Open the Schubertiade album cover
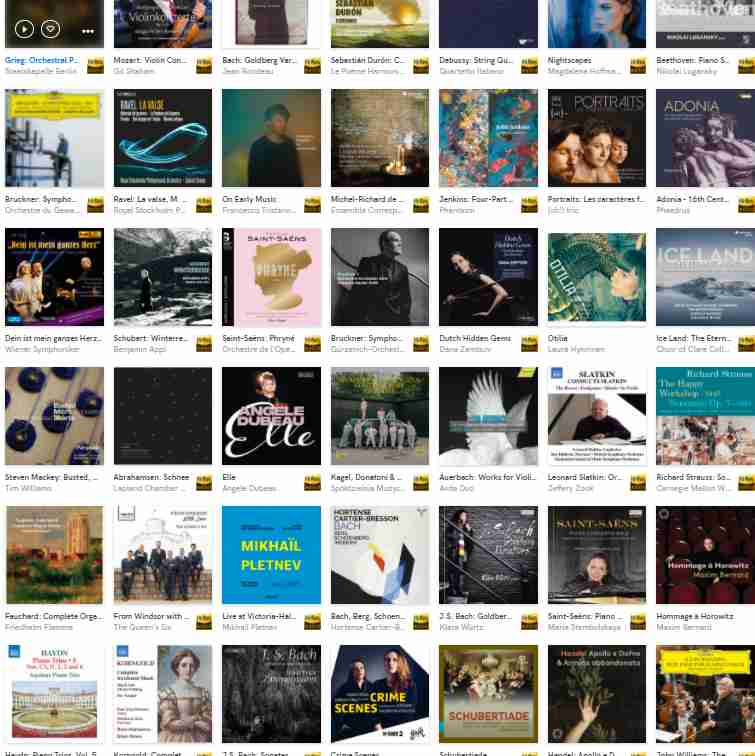This screenshot has width=755, height=756. [x=488, y=694]
